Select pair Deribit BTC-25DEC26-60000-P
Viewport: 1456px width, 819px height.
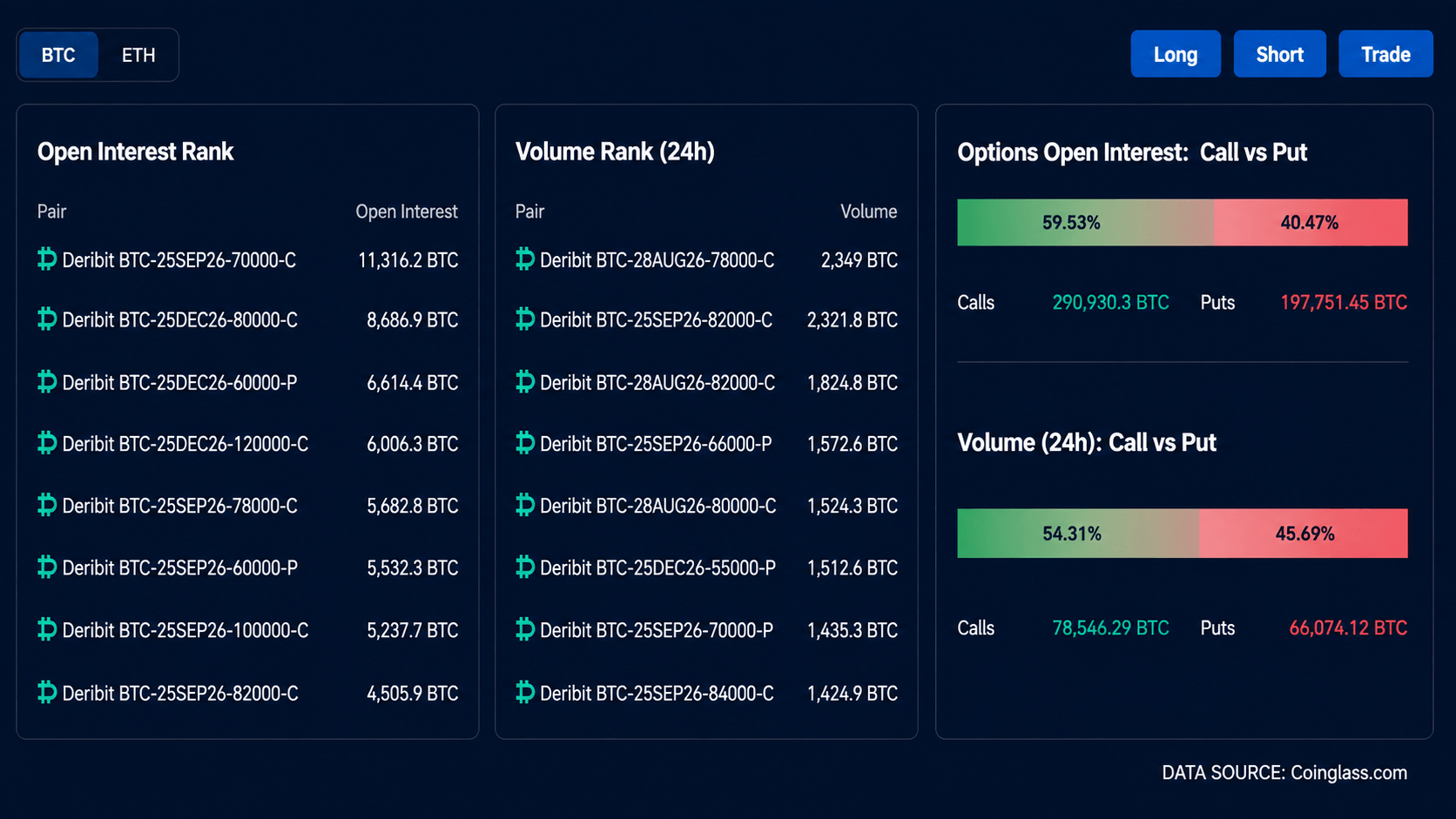pyautogui.click(x=180, y=383)
